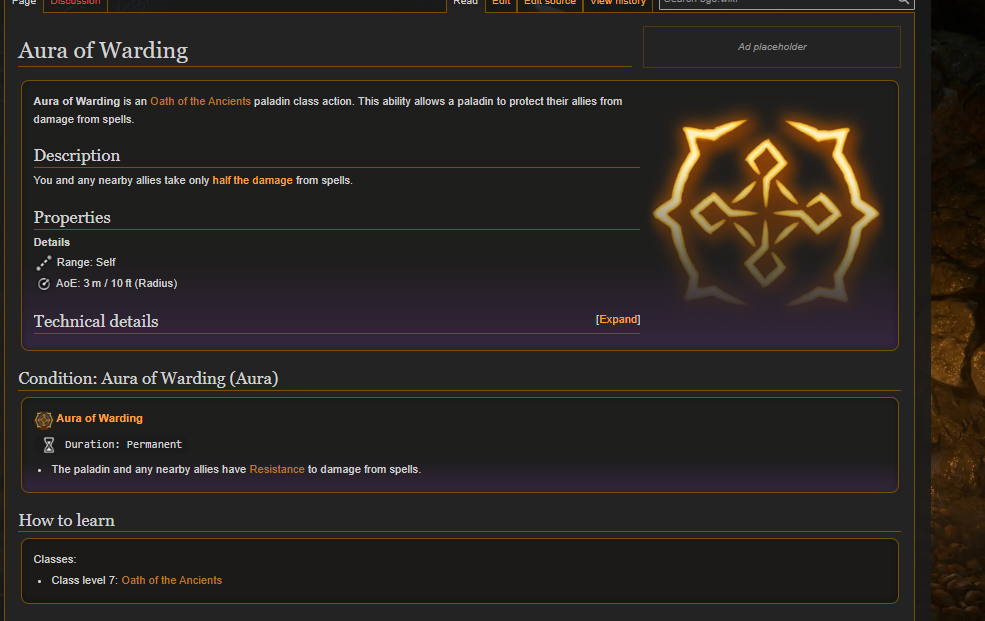Select the Read tab
This screenshot has width=985, height=621.
pos(465,3)
